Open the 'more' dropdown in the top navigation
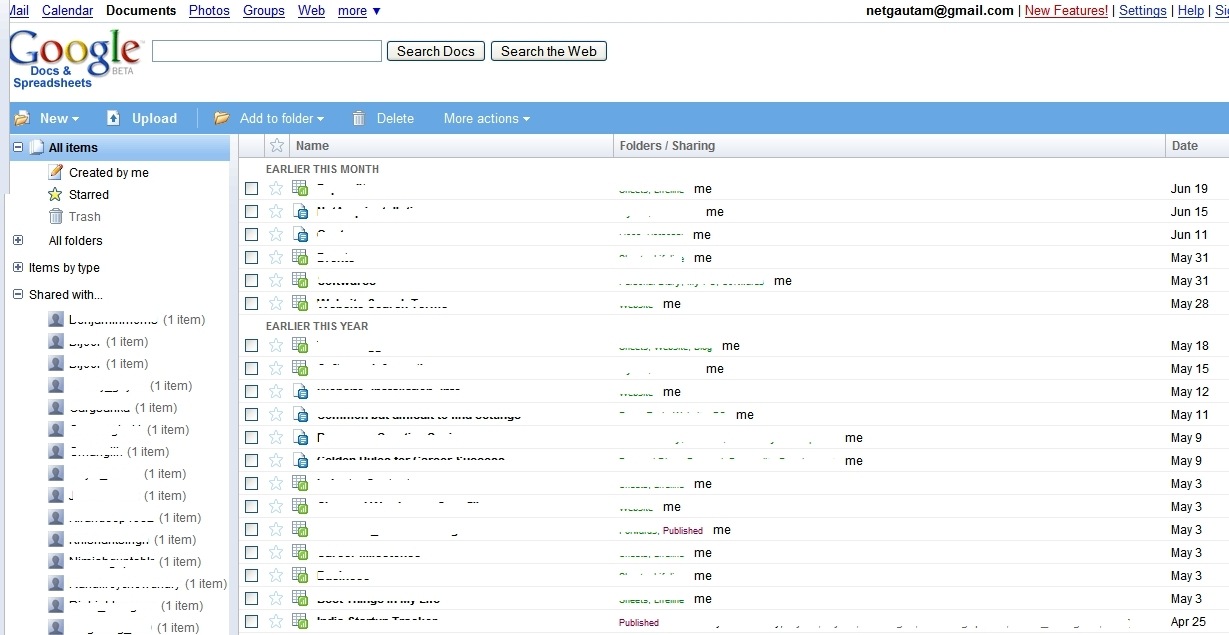 pyautogui.click(x=359, y=11)
